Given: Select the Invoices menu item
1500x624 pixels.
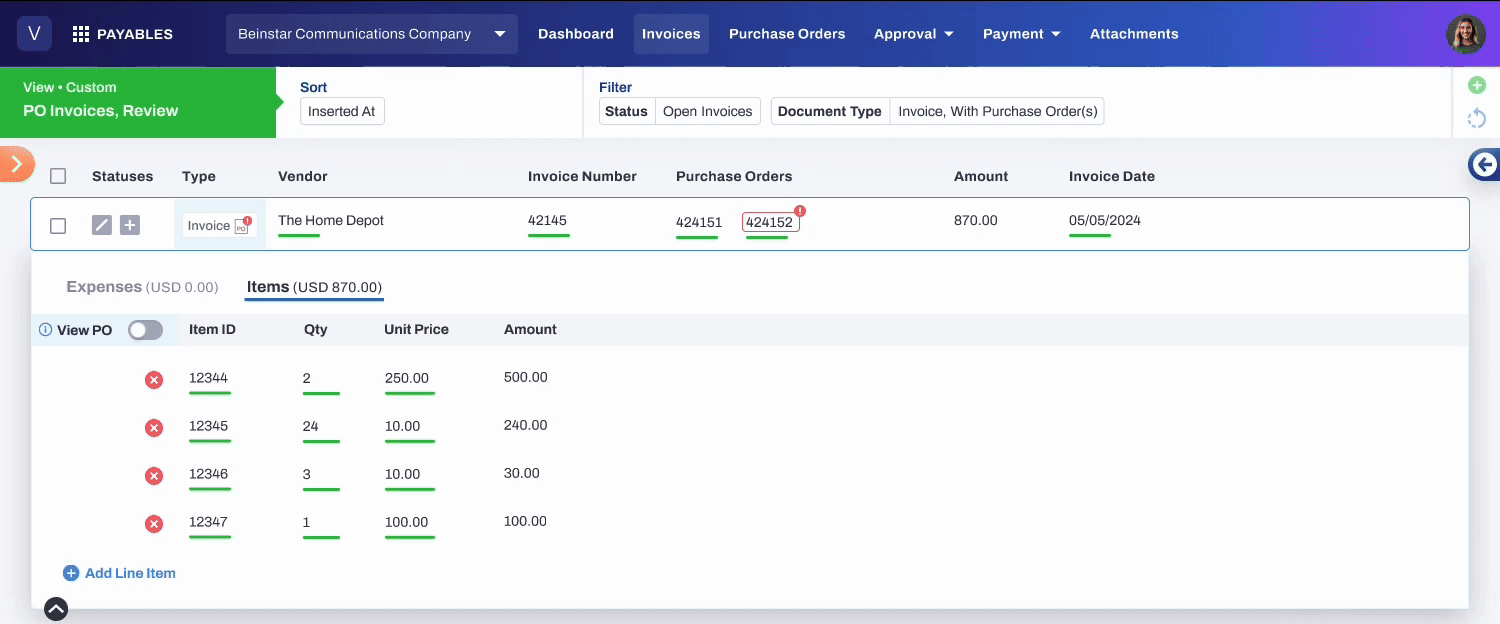Looking at the screenshot, I should 671,34.
